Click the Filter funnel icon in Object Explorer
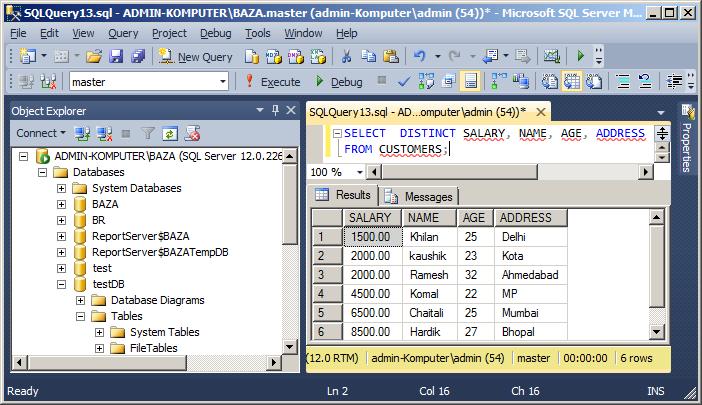 point(148,133)
